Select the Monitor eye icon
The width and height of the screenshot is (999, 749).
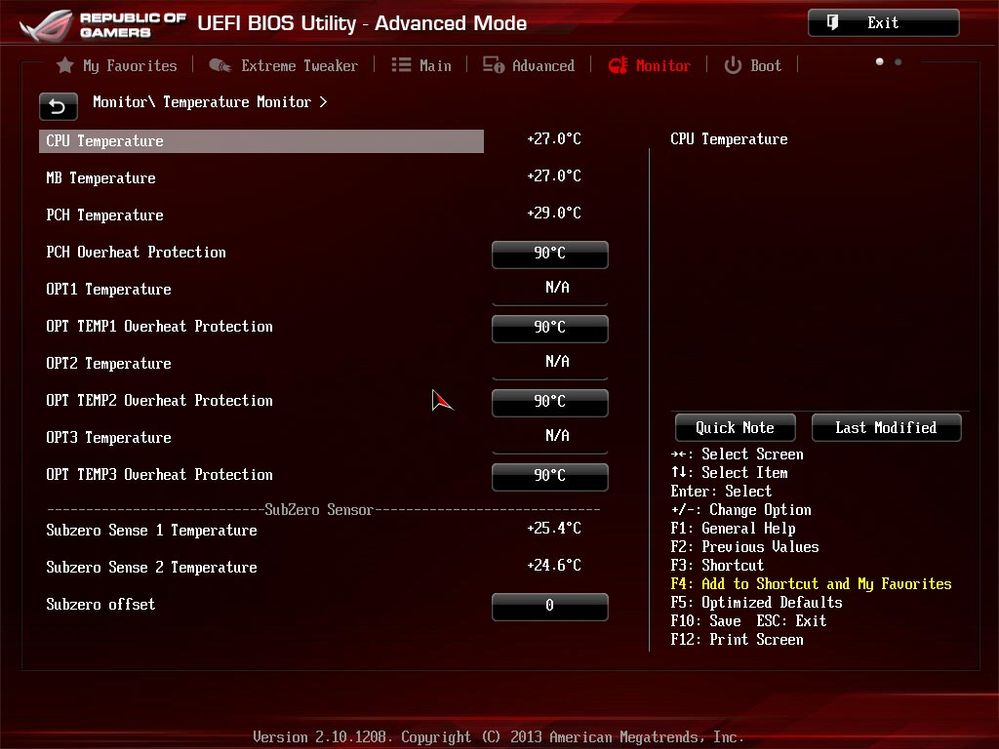(x=619, y=65)
